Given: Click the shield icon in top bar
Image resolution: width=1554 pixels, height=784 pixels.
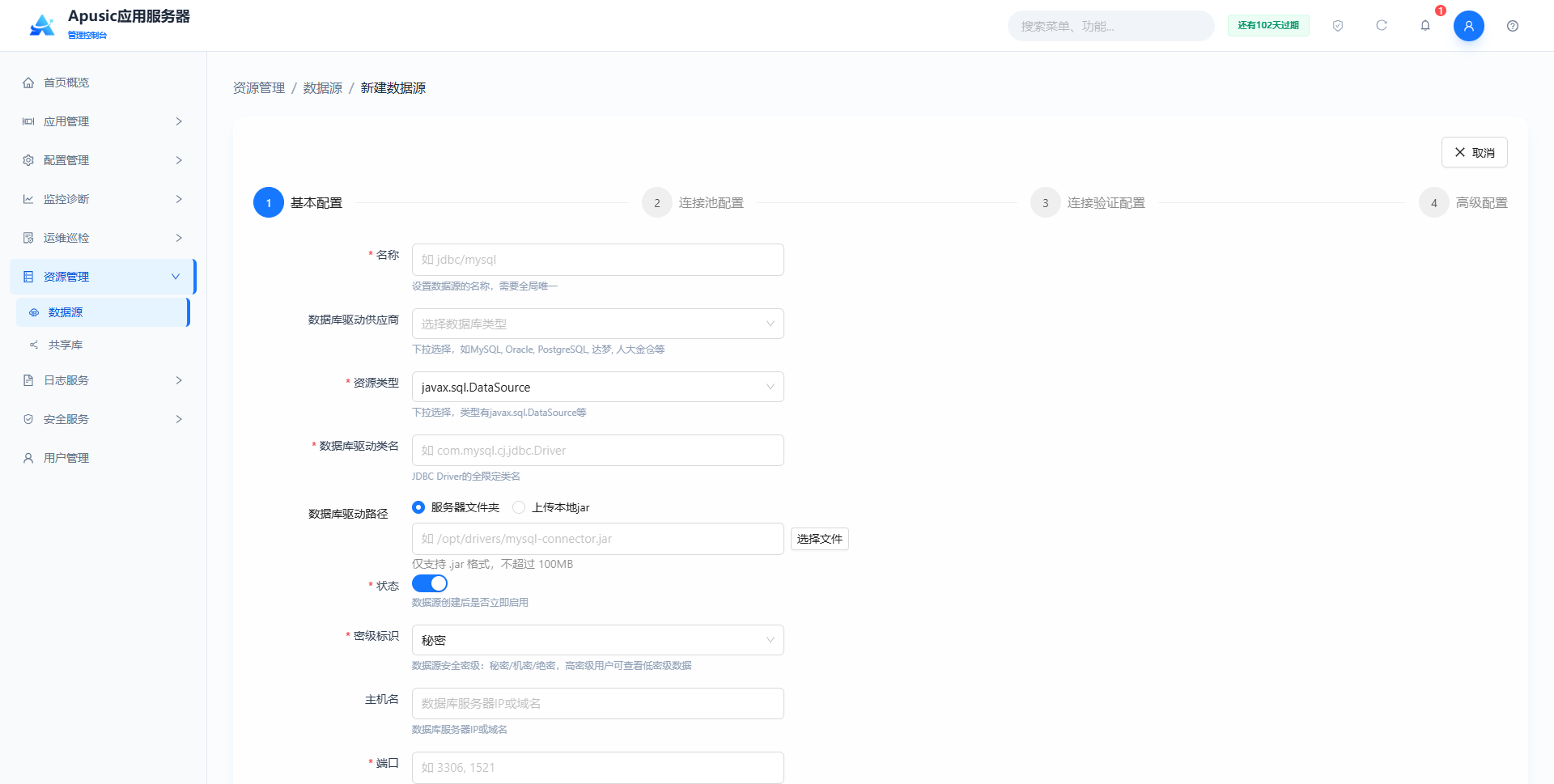Looking at the screenshot, I should click(x=1338, y=26).
